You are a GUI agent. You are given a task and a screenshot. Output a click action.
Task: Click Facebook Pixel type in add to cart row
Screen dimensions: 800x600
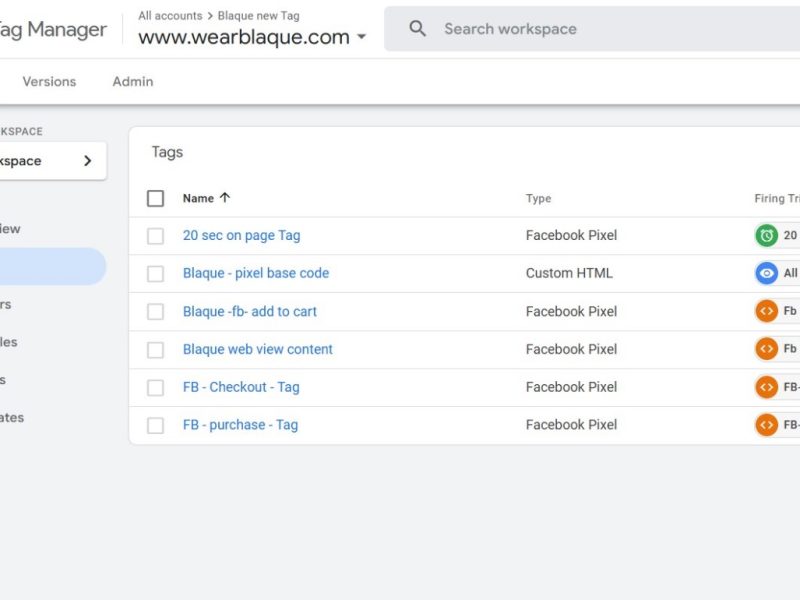pos(571,311)
